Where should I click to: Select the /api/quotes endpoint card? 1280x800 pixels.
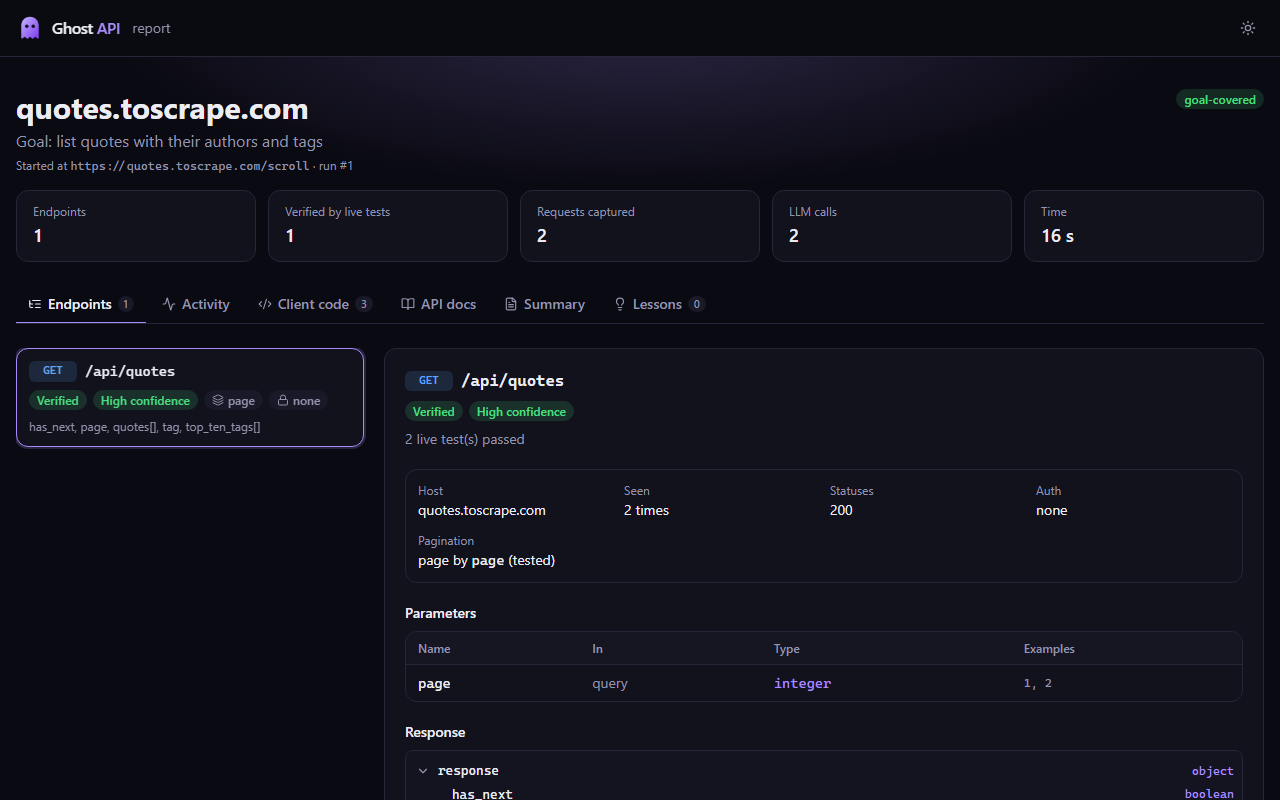pos(190,398)
